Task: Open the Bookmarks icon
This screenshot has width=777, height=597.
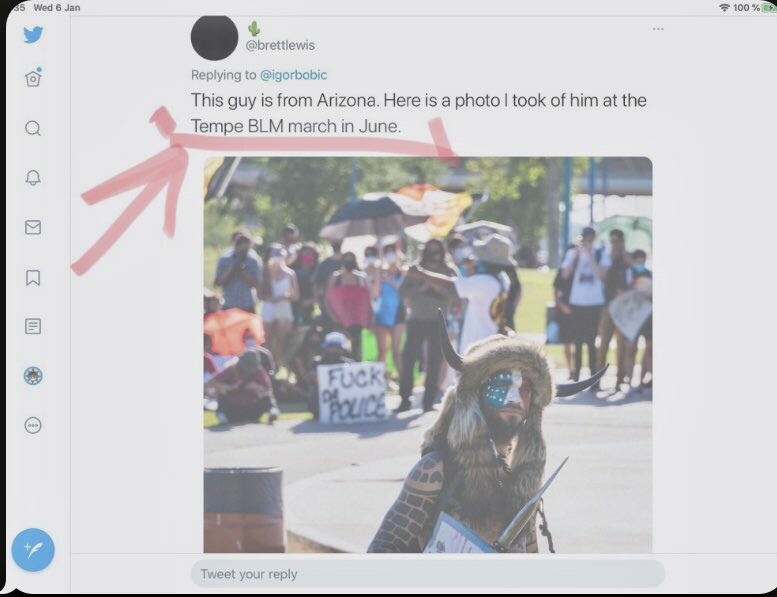Action: click(x=33, y=277)
